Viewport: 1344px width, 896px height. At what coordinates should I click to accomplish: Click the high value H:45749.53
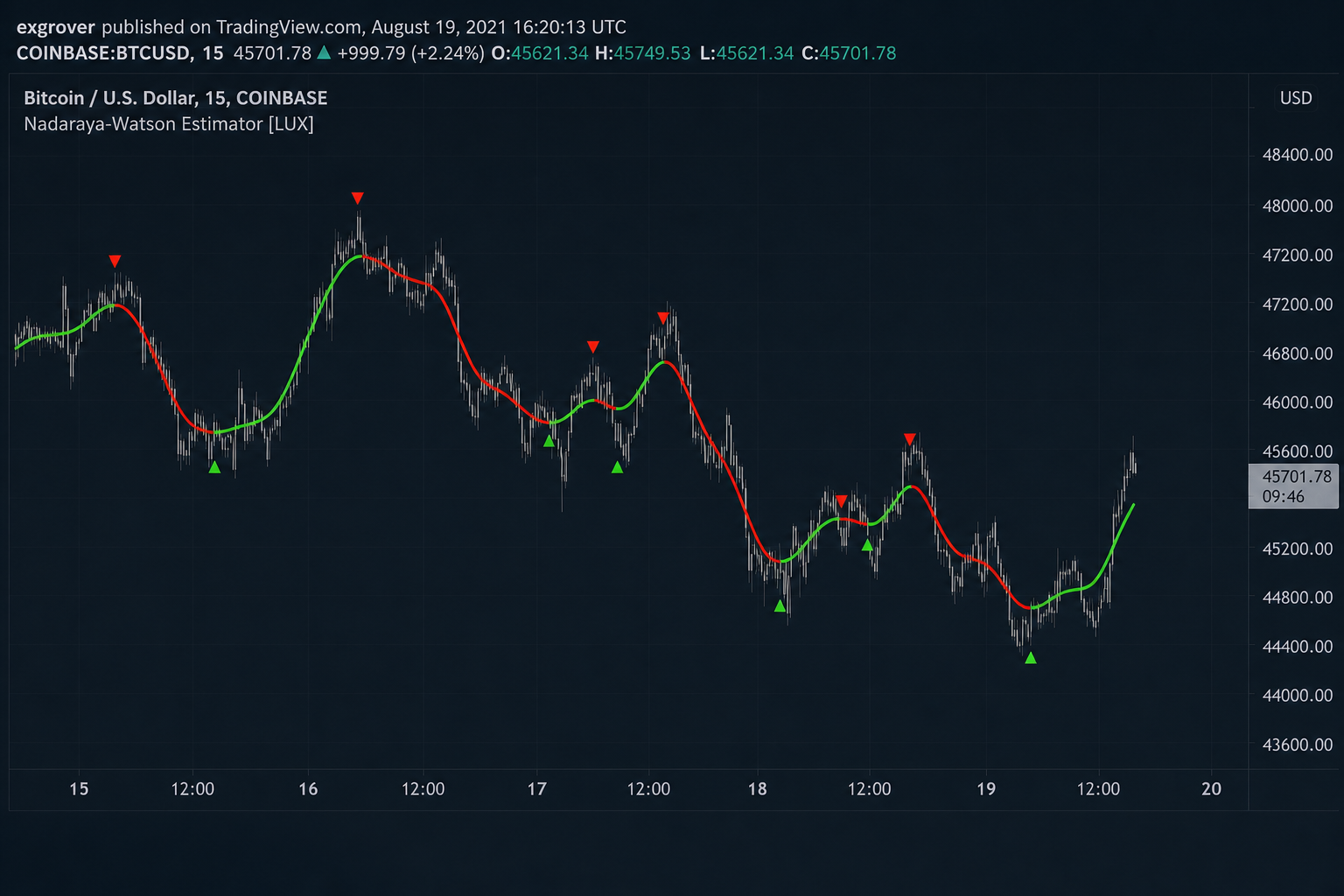pos(643,53)
